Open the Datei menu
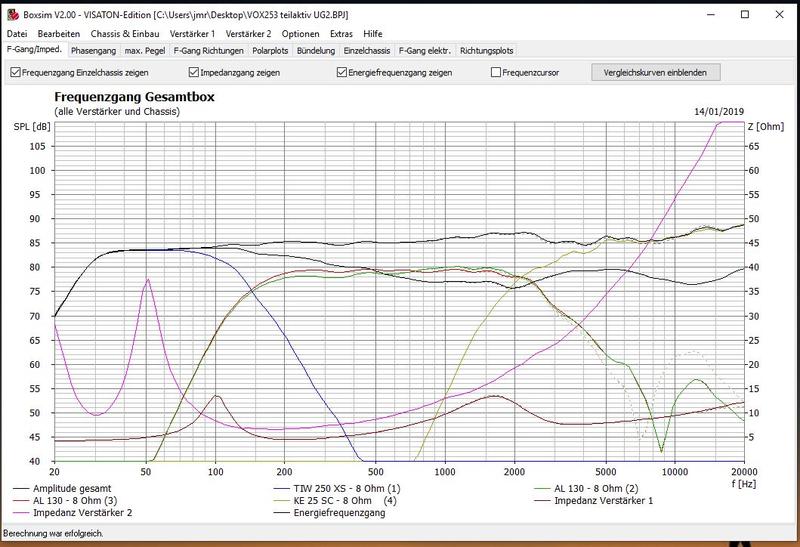 pyautogui.click(x=17, y=33)
